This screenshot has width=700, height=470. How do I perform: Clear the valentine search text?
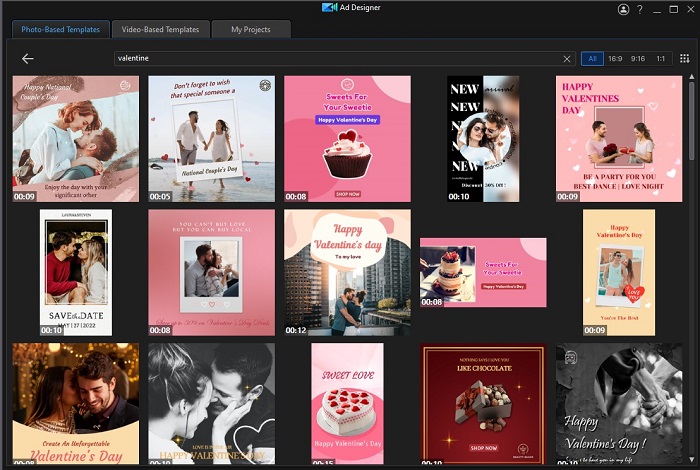coord(567,59)
